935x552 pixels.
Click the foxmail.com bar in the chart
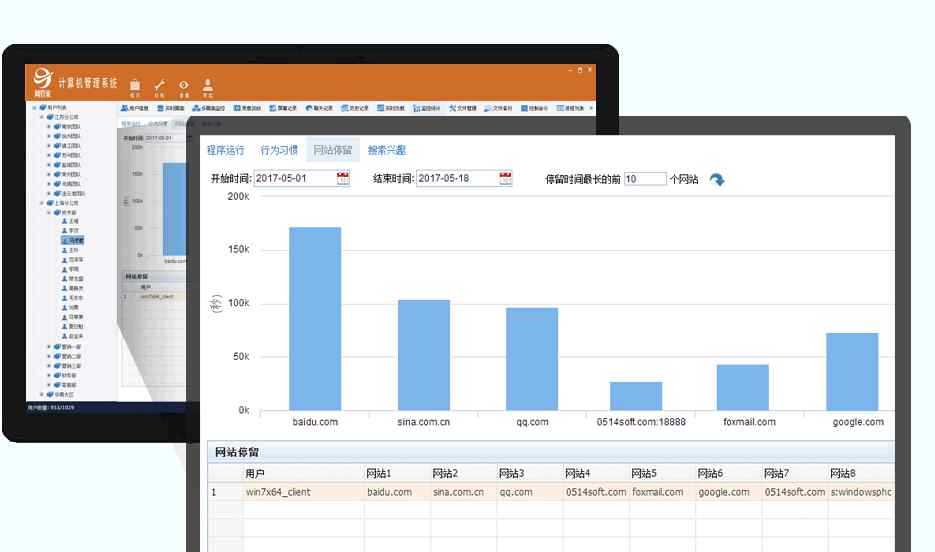[742, 387]
